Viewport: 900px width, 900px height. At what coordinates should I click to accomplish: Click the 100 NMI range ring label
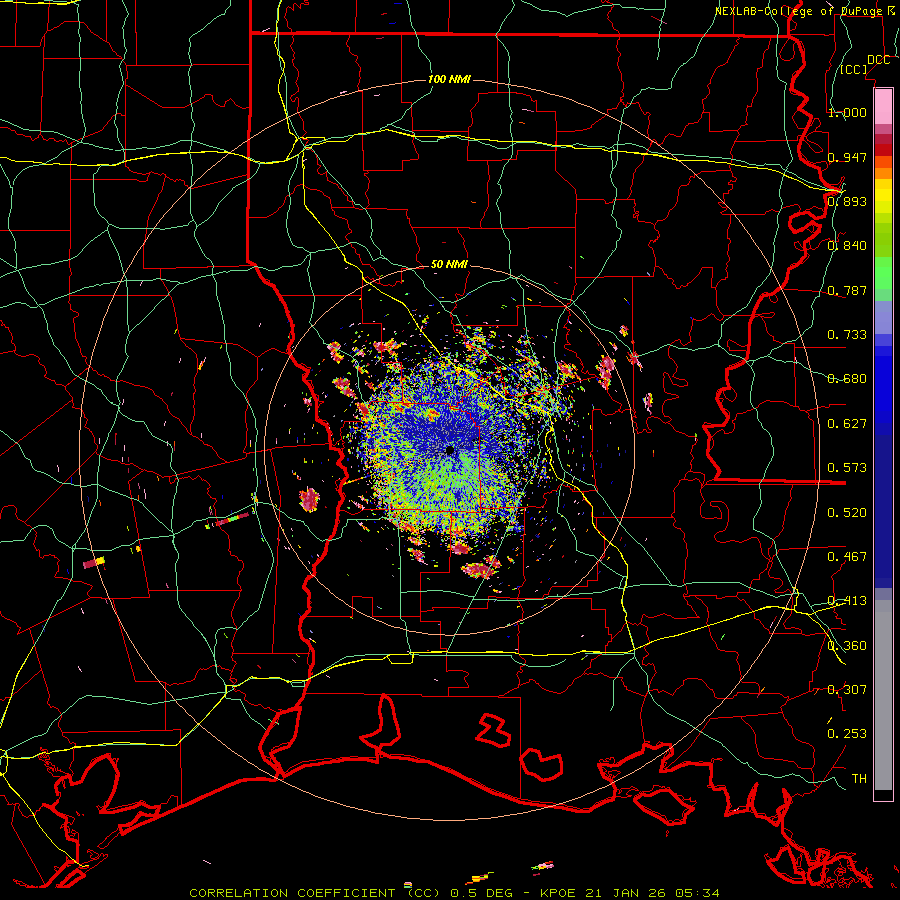[449, 79]
